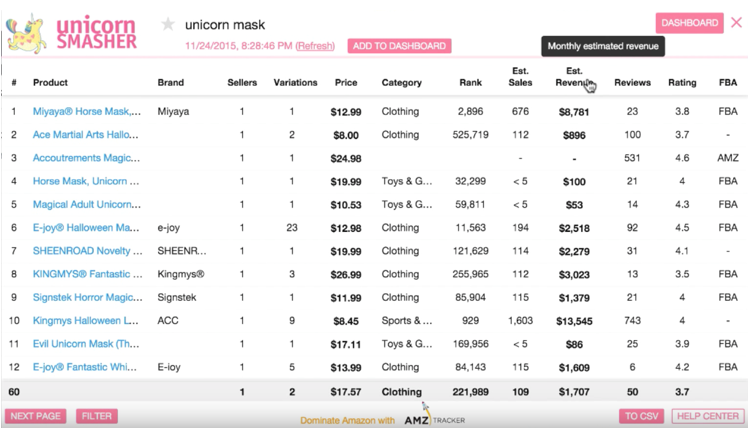Open the Filter options
Screen dimensions: 752x433
(x=97, y=416)
